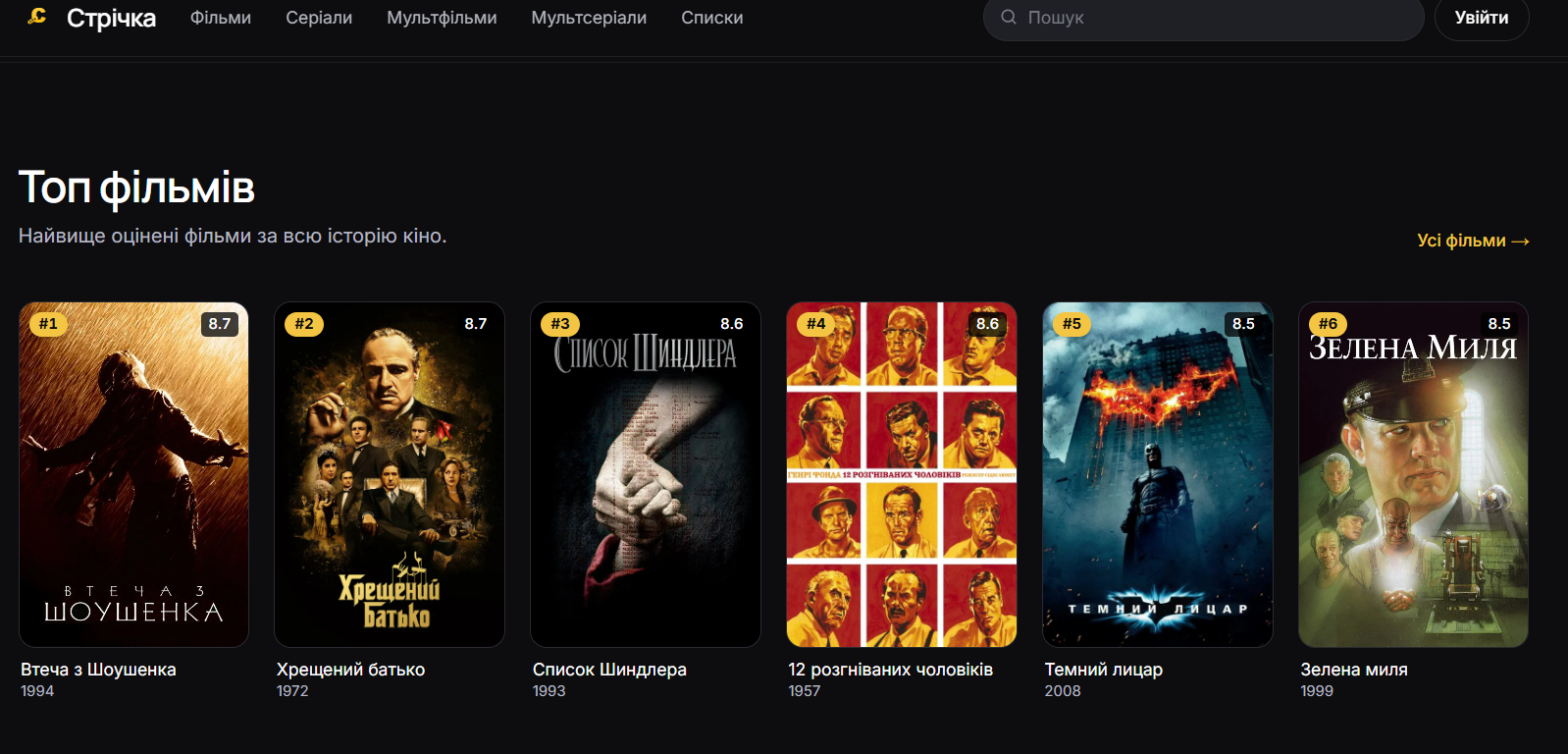Click the #3 rank badge
The height and width of the screenshot is (754, 1568).
(x=560, y=324)
